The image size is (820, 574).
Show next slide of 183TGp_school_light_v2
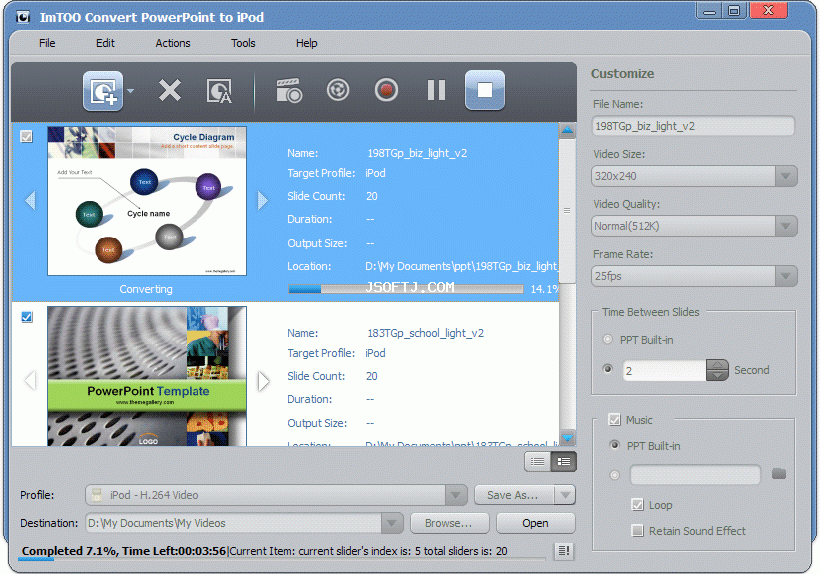[x=263, y=381]
